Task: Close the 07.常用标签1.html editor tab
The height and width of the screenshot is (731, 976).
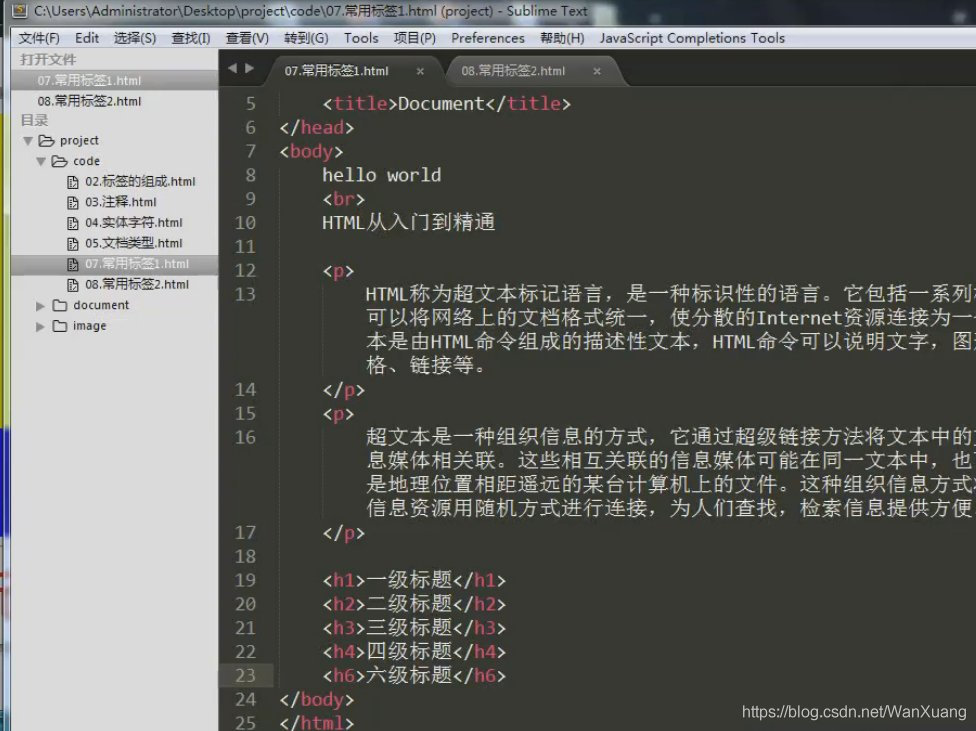Action: point(420,72)
